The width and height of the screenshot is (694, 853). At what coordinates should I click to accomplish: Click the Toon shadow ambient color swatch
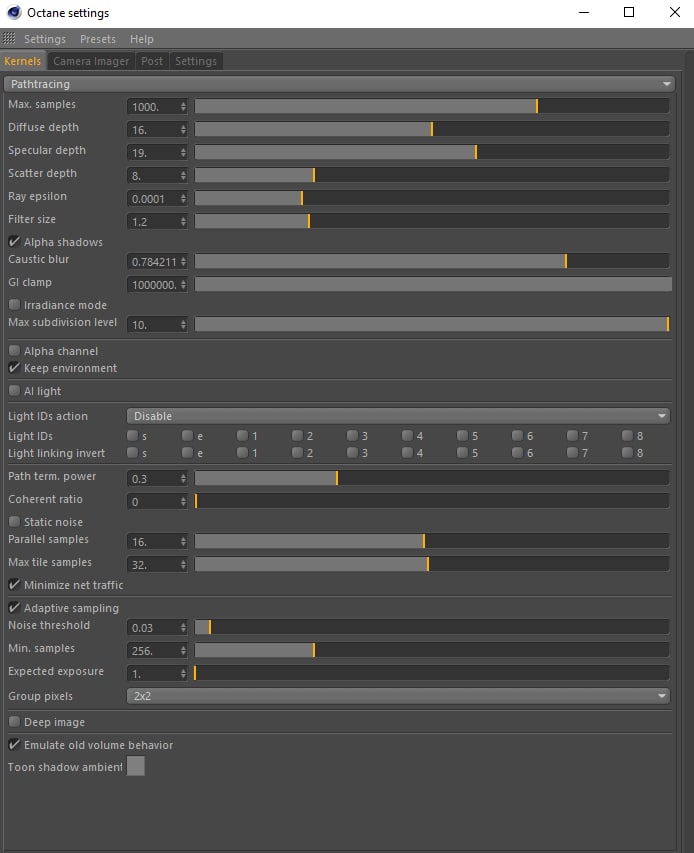(x=135, y=766)
